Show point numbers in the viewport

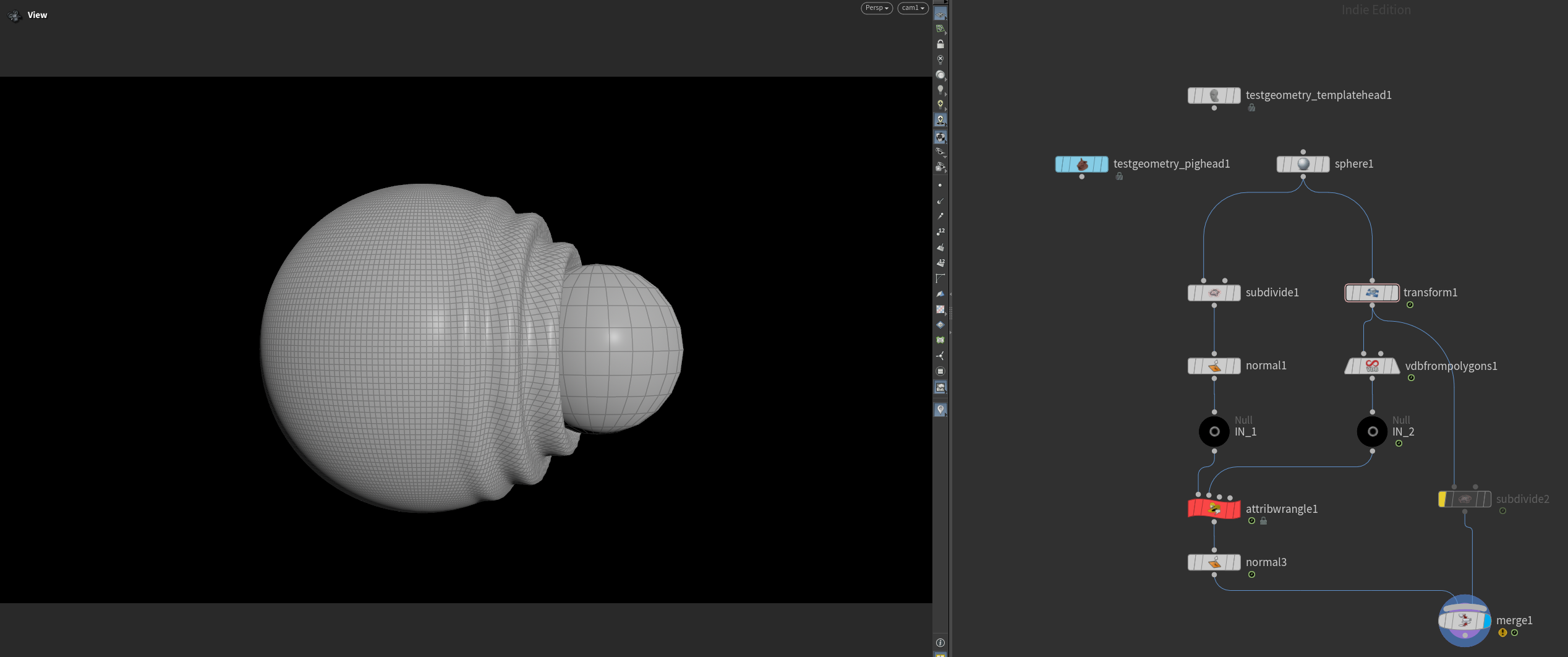940,232
